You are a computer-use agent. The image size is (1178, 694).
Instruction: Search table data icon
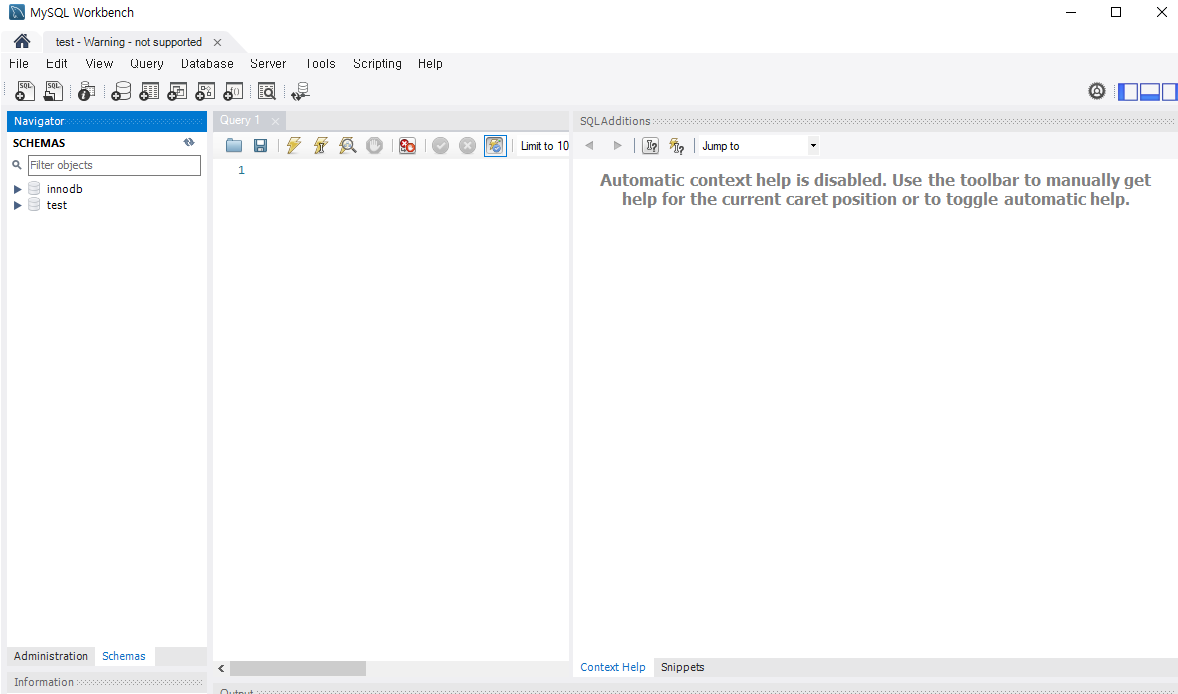coord(267,91)
